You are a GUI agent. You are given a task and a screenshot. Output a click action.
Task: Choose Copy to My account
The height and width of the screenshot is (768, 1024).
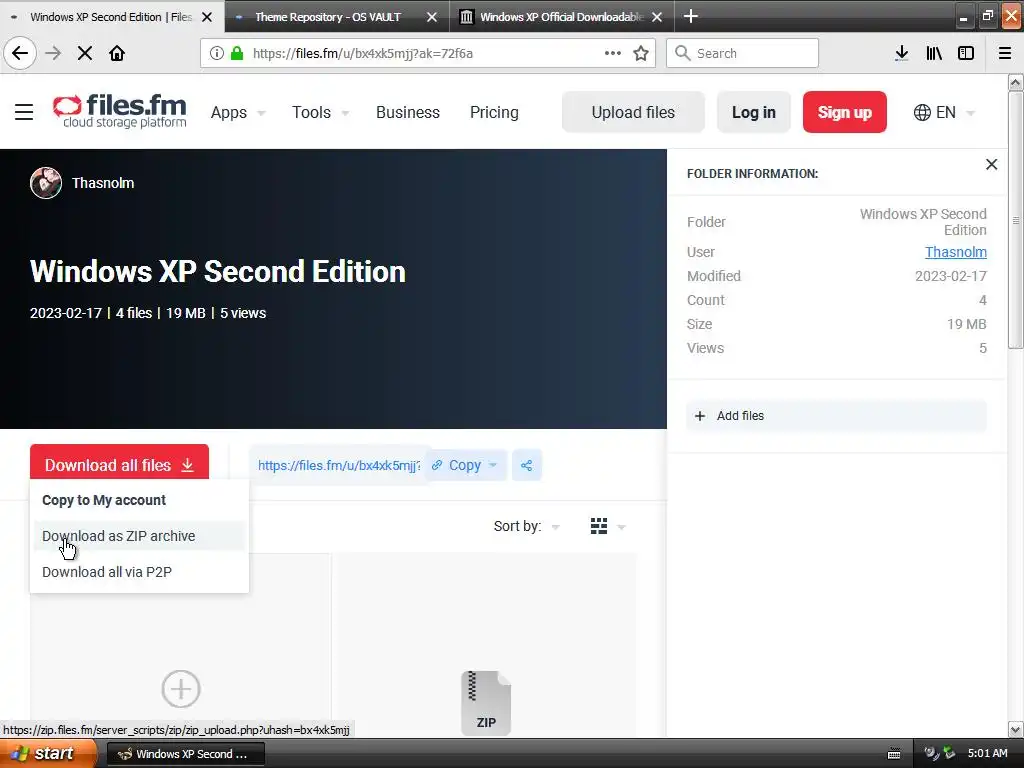click(x=104, y=500)
